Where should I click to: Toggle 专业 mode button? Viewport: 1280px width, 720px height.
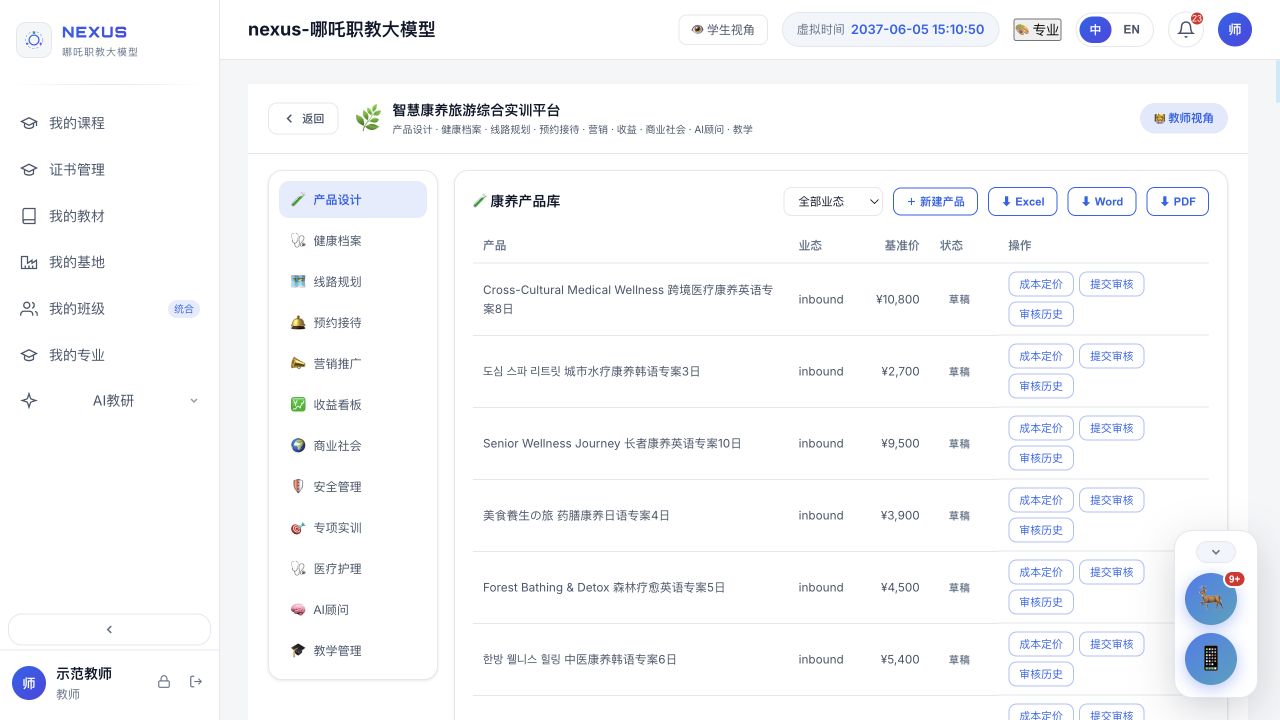(x=1037, y=30)
